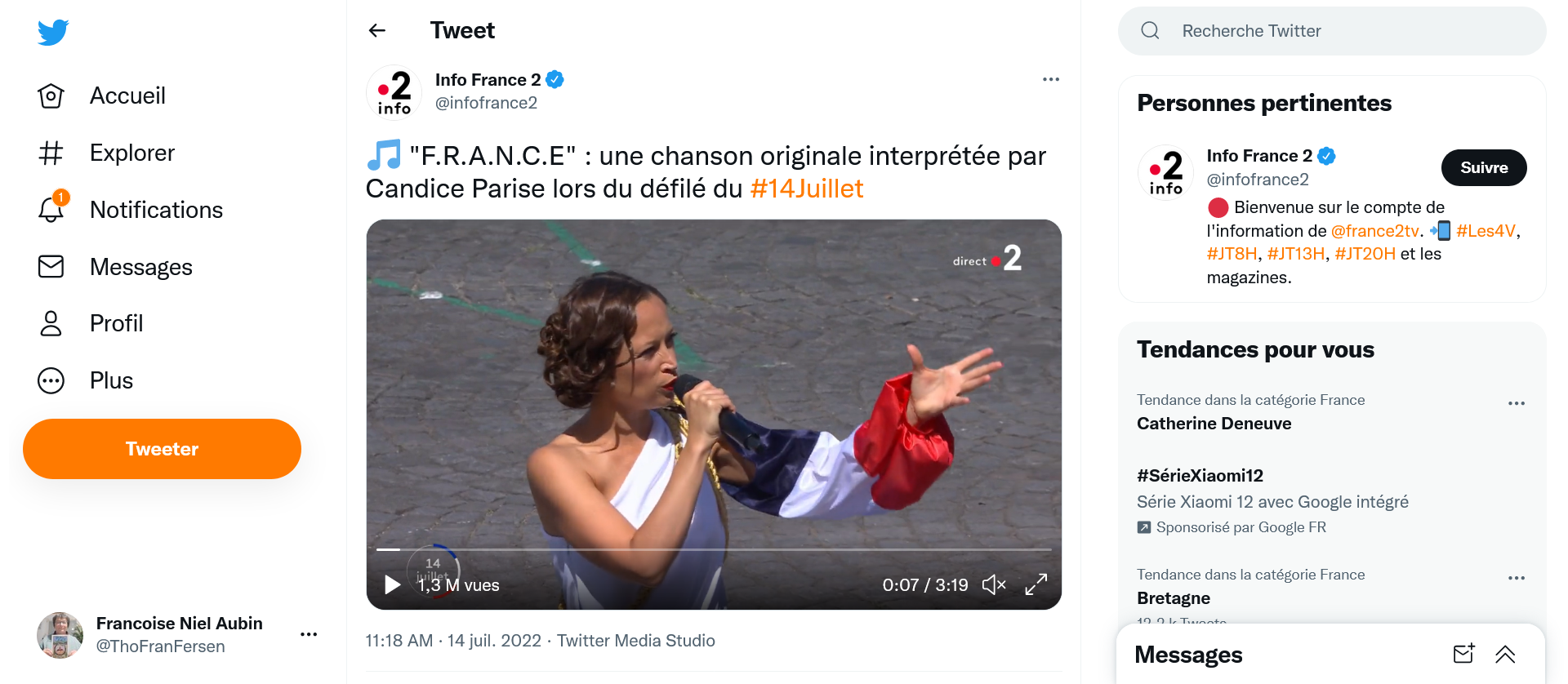The image size is (1568, 684).
Task: Click the #14Juillet hashtag link
Action: (806, 189)
